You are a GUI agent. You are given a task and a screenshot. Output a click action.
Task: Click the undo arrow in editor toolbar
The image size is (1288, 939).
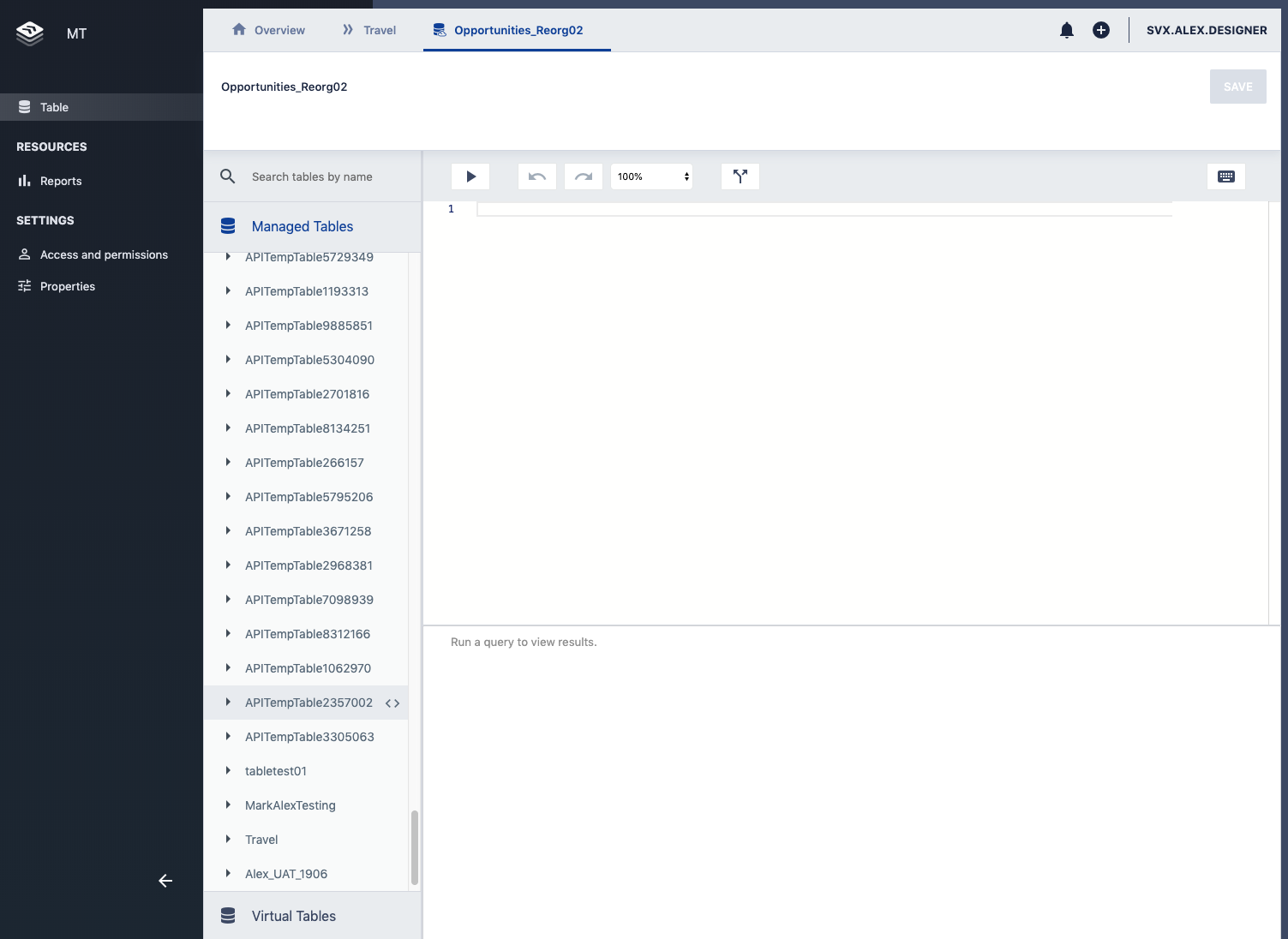click(537, 176)
